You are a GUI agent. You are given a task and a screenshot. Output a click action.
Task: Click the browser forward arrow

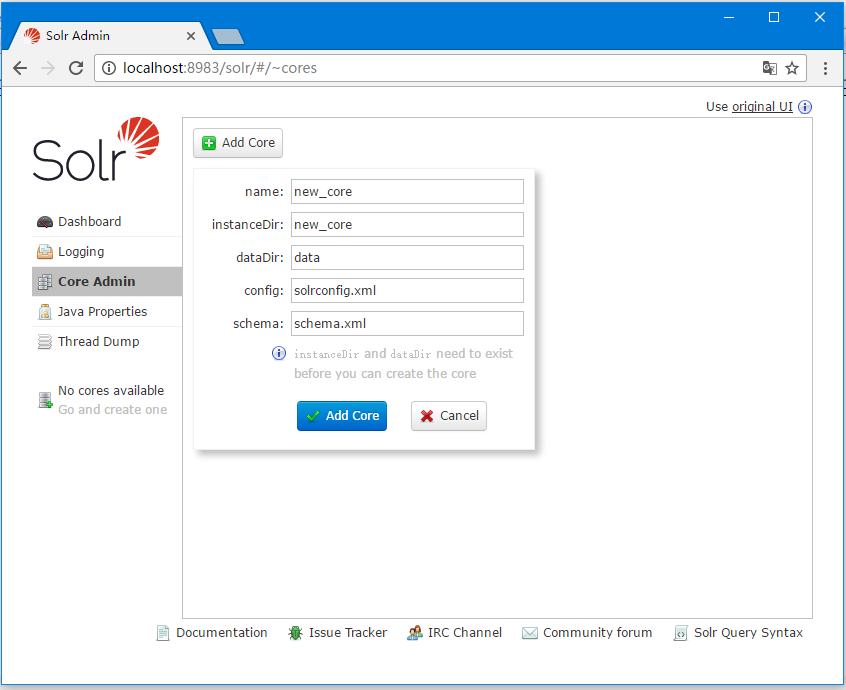coord(48,68)
